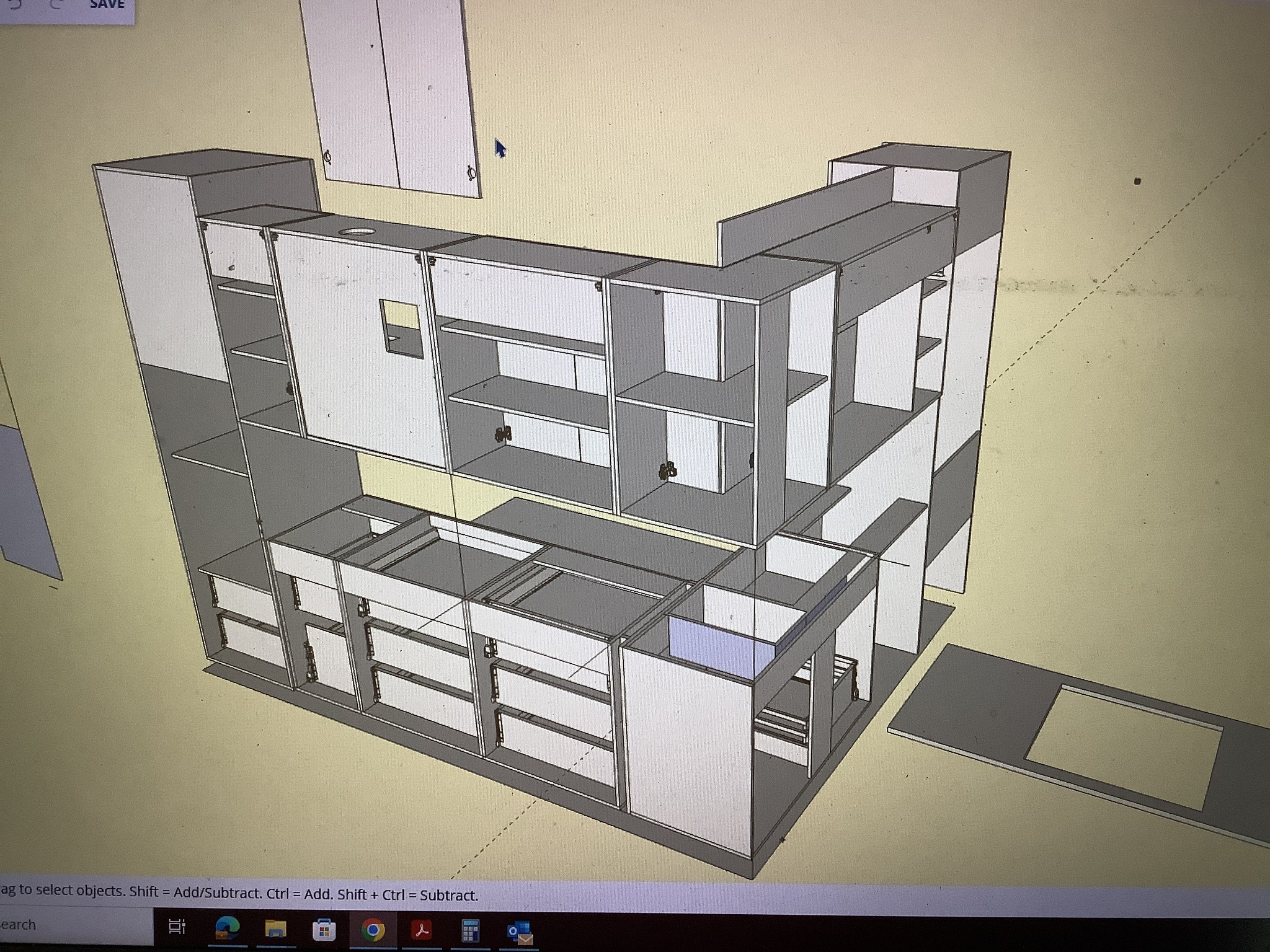Click the Windows search box
1270x952 pixels.
click(74, 925)
